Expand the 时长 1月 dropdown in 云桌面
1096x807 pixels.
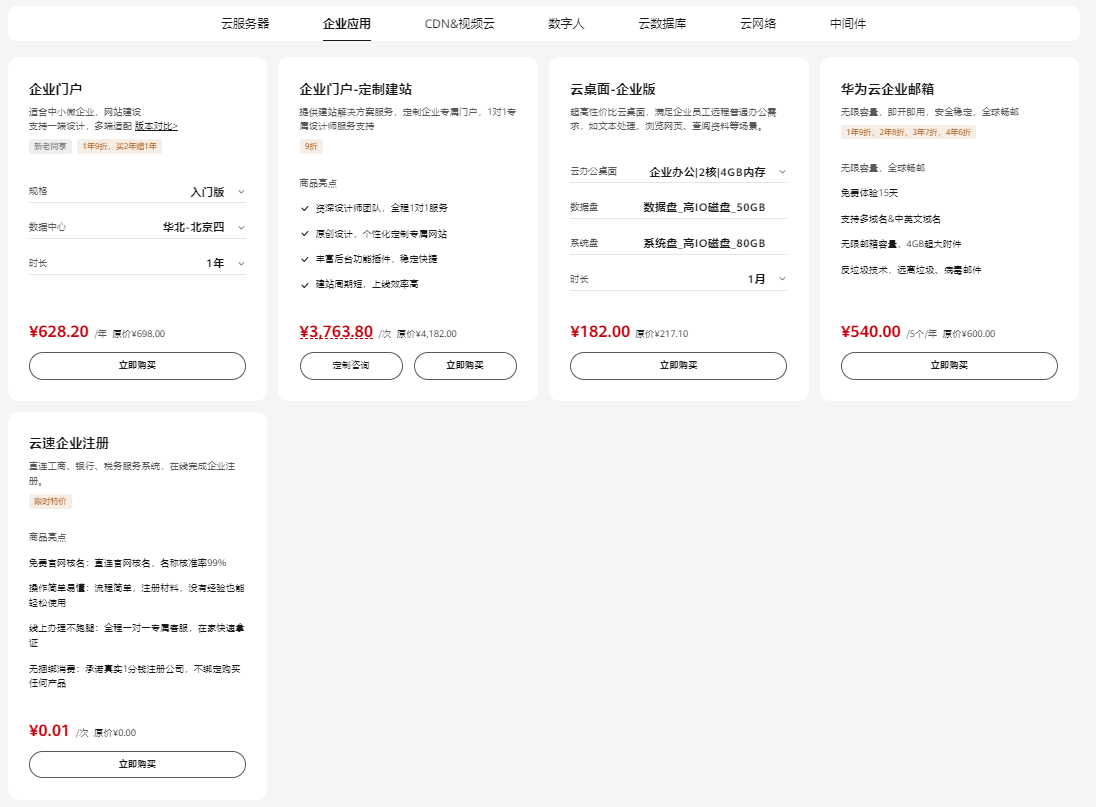pyautogui.click(x=763, y=279)
